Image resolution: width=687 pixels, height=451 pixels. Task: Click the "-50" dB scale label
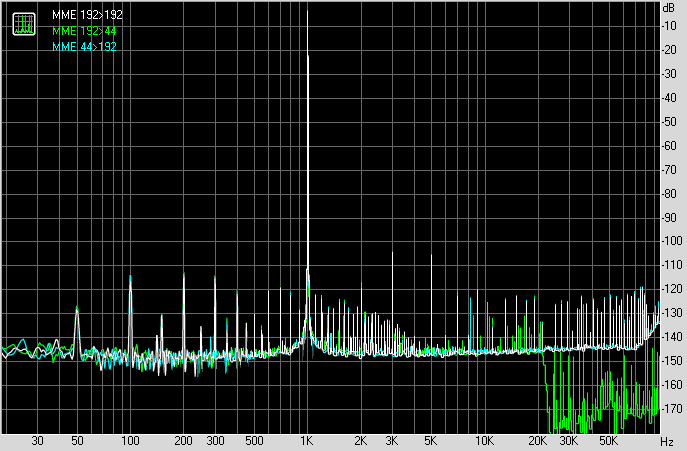[x=669, y=121]
